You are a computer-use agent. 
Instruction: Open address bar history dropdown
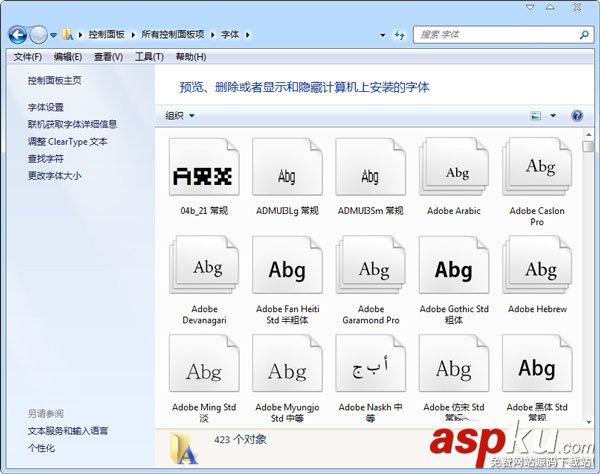coord(383,35)
